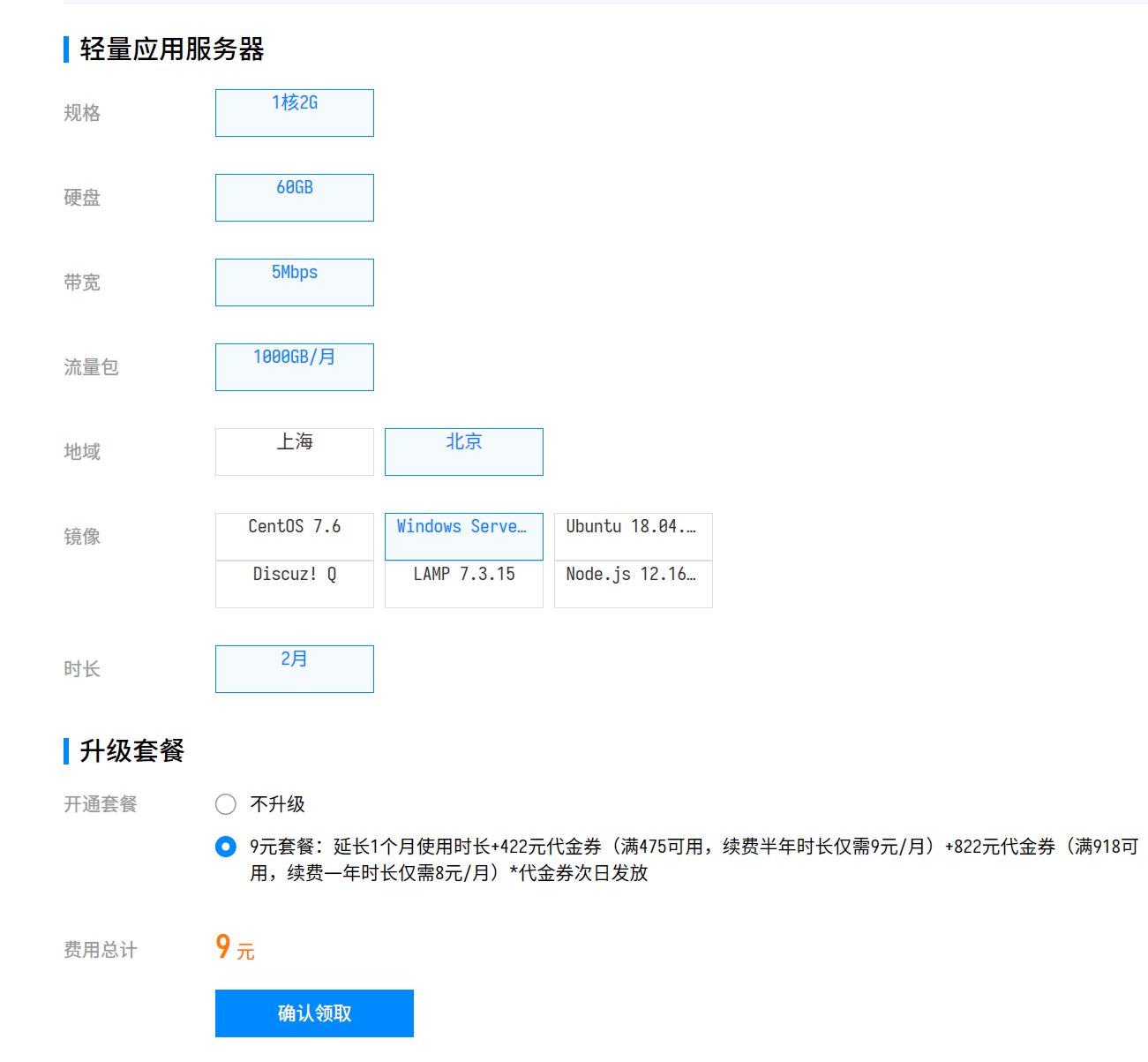Choose the Node.js 12.16 image
Viewport: 1148px width, 1062px height.
click(x=633, y=584)
